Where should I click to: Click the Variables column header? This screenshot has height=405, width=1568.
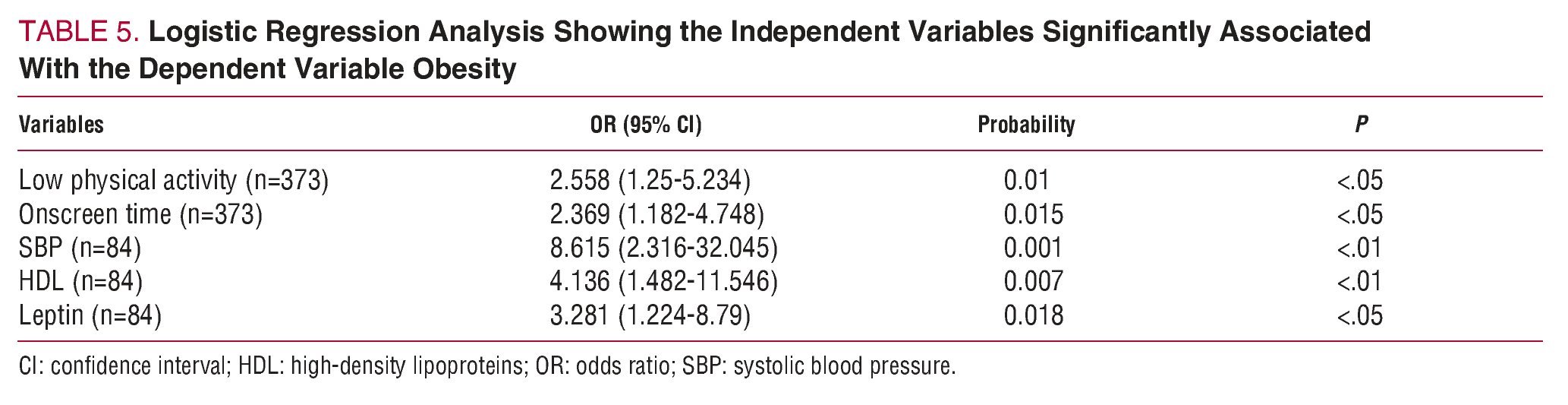point(61,125)
